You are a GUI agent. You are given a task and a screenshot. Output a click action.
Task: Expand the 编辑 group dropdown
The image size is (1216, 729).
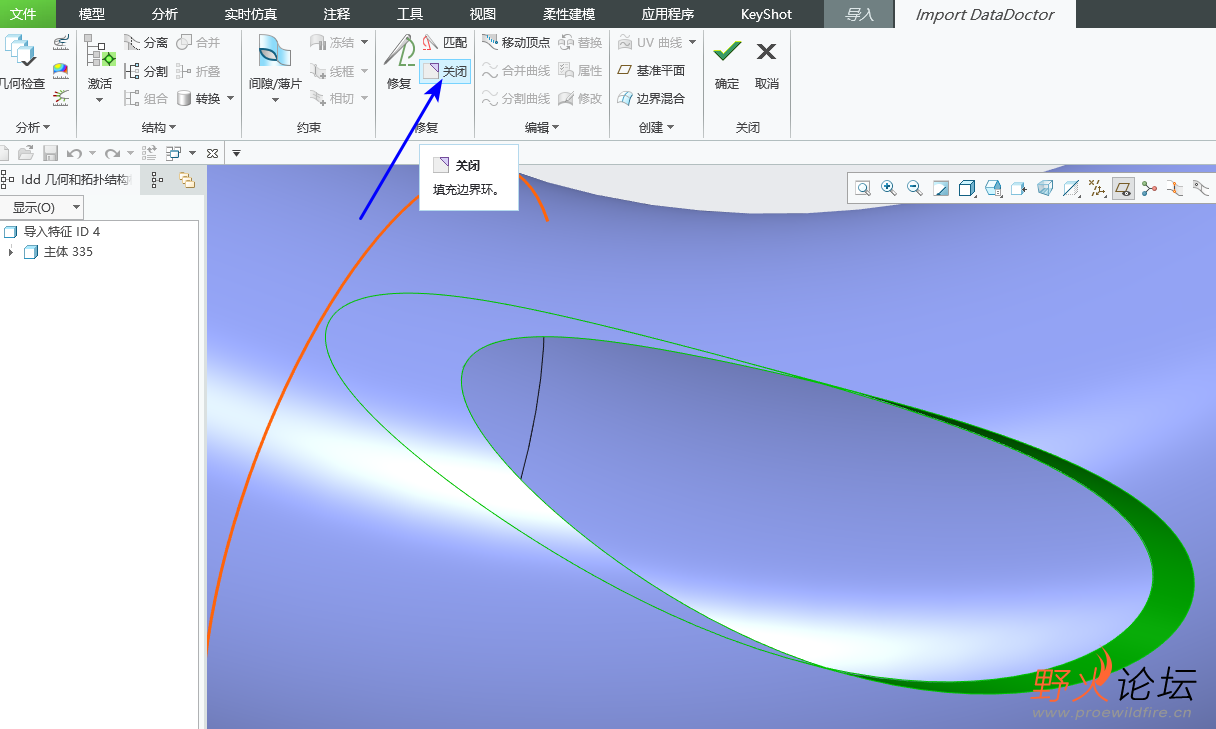(542, 127)
